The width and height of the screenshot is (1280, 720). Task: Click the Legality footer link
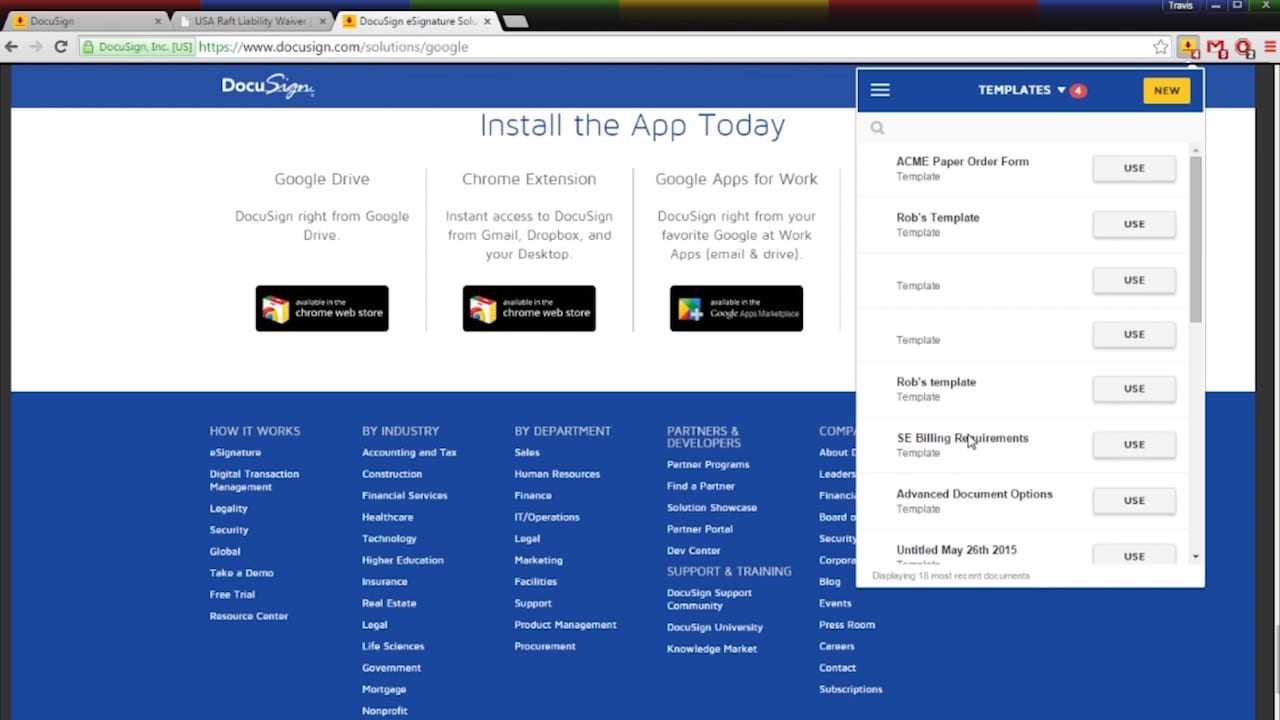click(229, 509)
